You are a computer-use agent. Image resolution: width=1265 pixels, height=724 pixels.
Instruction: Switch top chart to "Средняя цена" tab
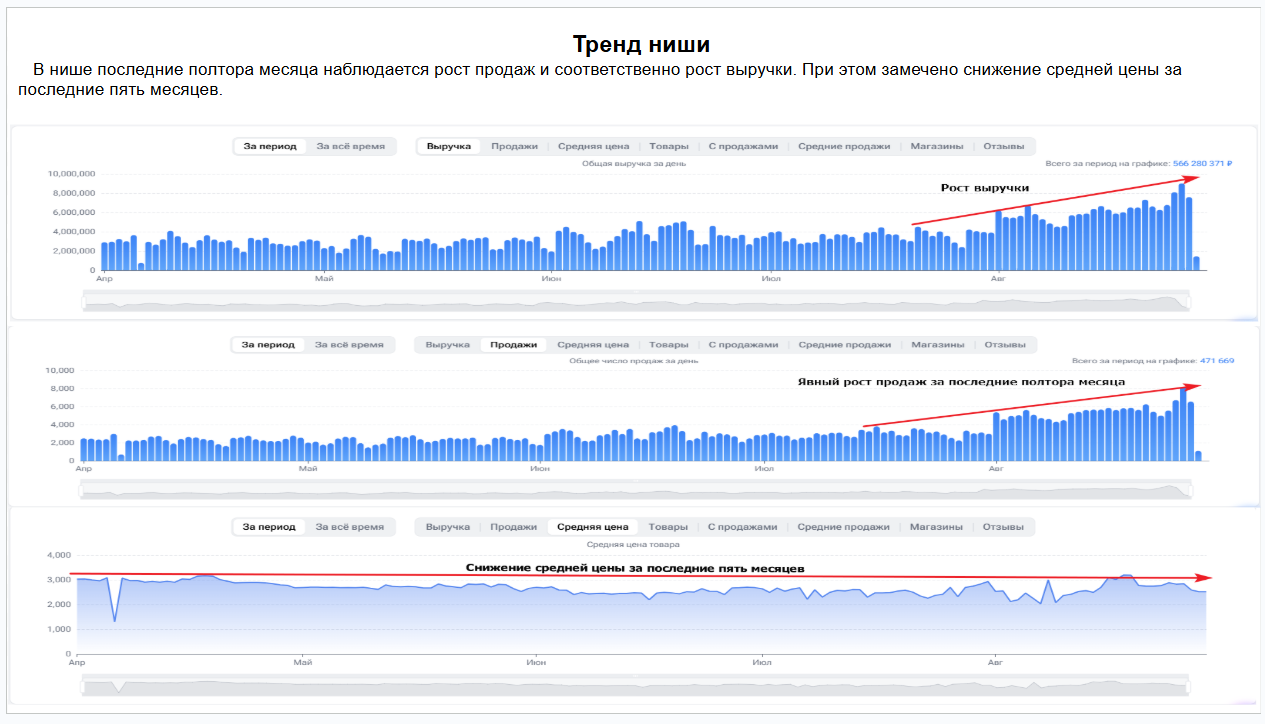coord(593,146)
